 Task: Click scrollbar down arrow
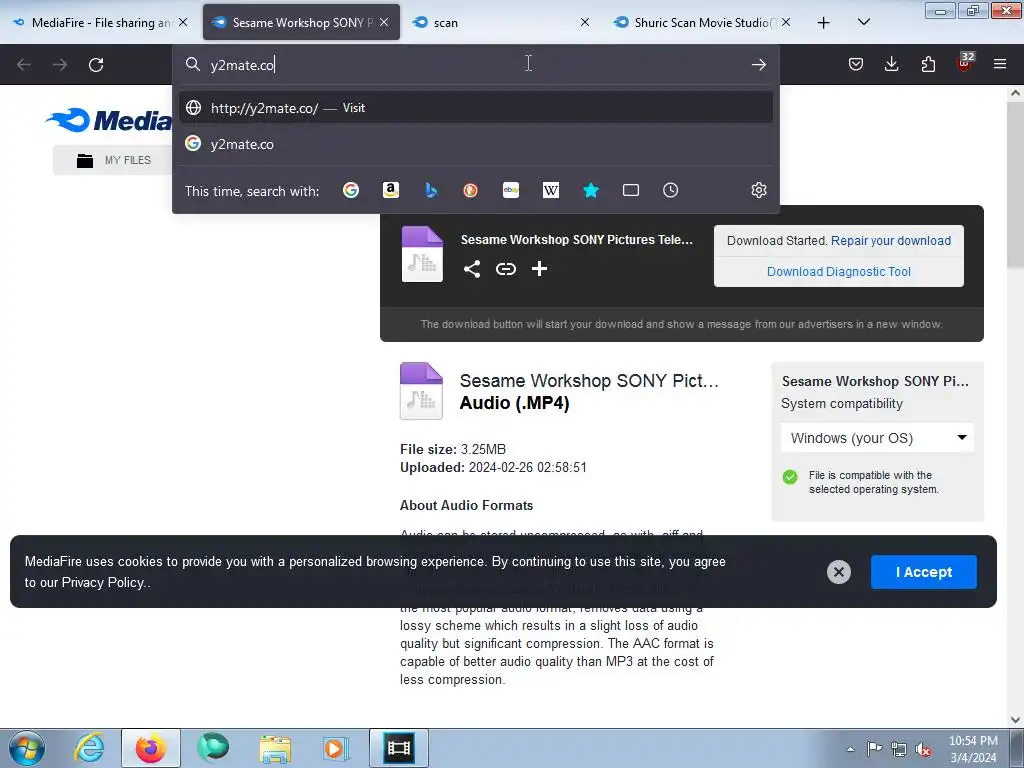click(1015, 720)
